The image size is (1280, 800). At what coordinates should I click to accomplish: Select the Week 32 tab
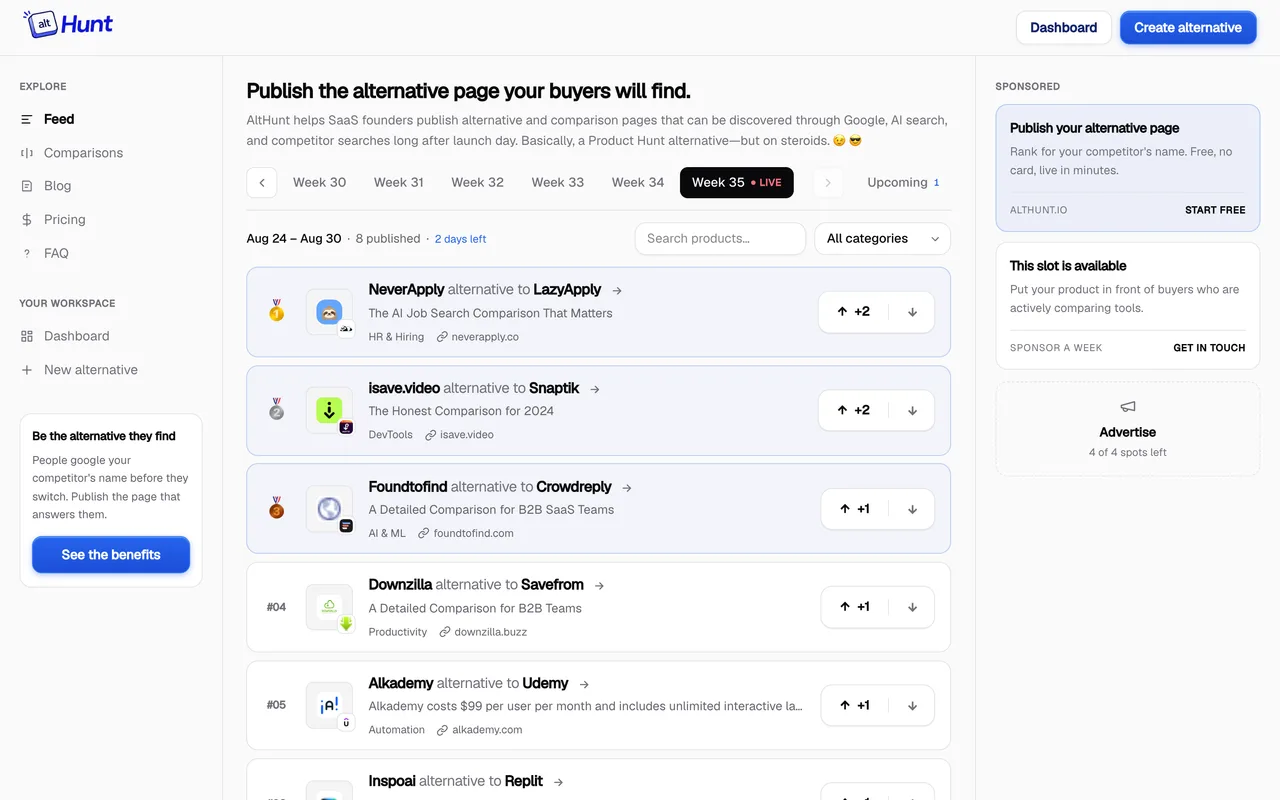click(478, 183)
